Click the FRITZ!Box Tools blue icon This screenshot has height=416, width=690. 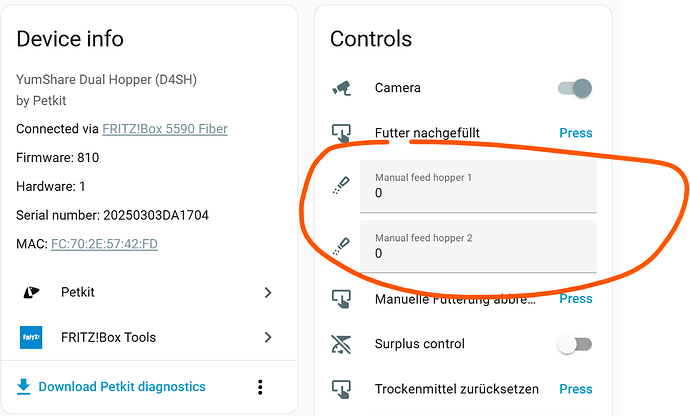[x=31, y=337]
